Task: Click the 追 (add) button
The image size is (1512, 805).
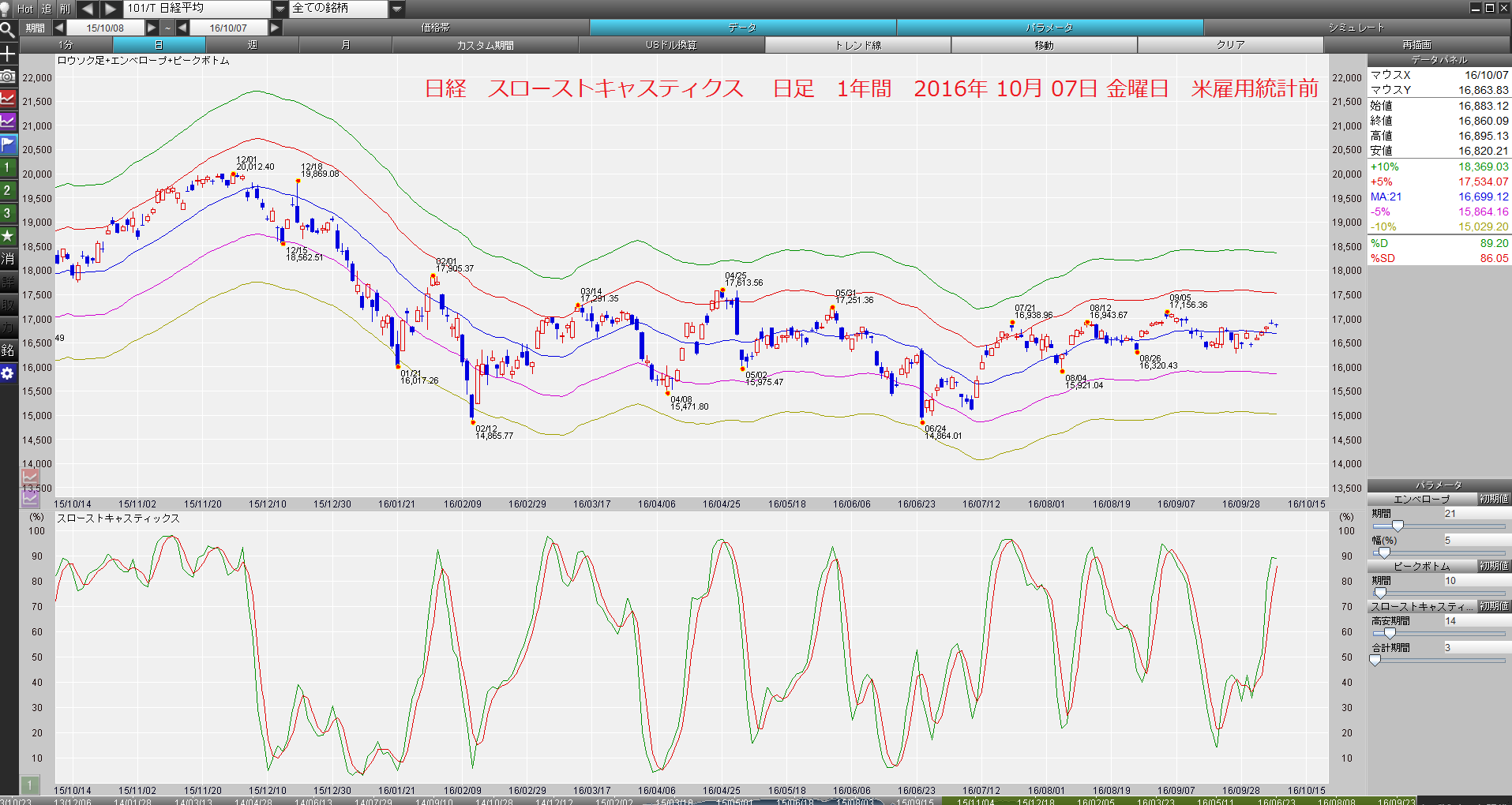Action: pyautogui.click(x=47, y=9)
